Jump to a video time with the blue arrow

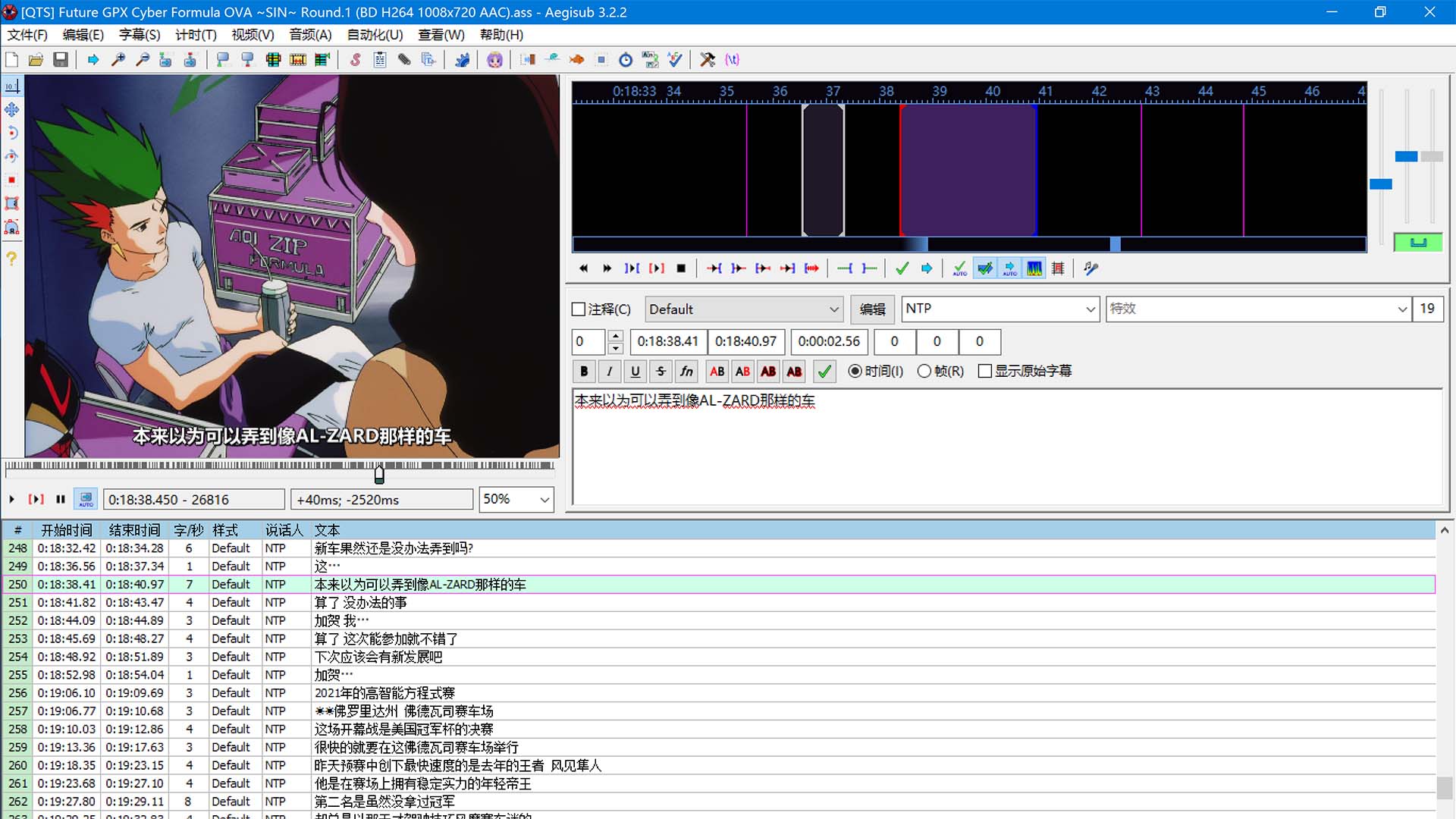click(93, 60)
